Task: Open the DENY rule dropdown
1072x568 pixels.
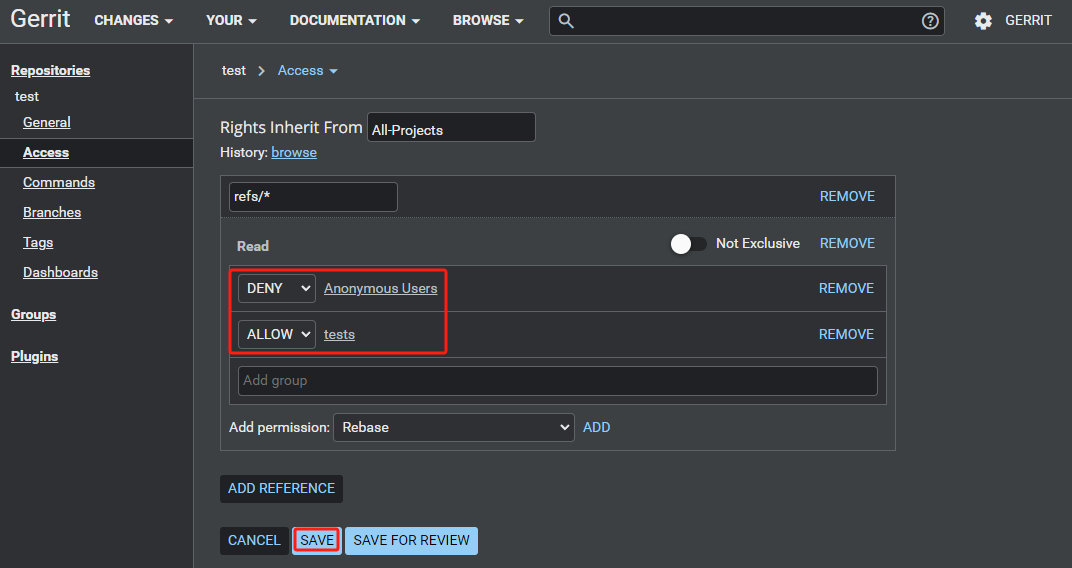Action: click(276, 288)
